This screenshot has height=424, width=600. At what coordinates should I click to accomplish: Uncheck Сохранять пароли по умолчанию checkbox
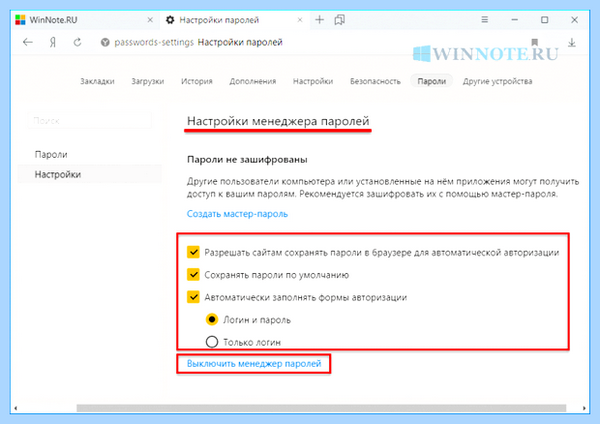click(x=193, y=274)
